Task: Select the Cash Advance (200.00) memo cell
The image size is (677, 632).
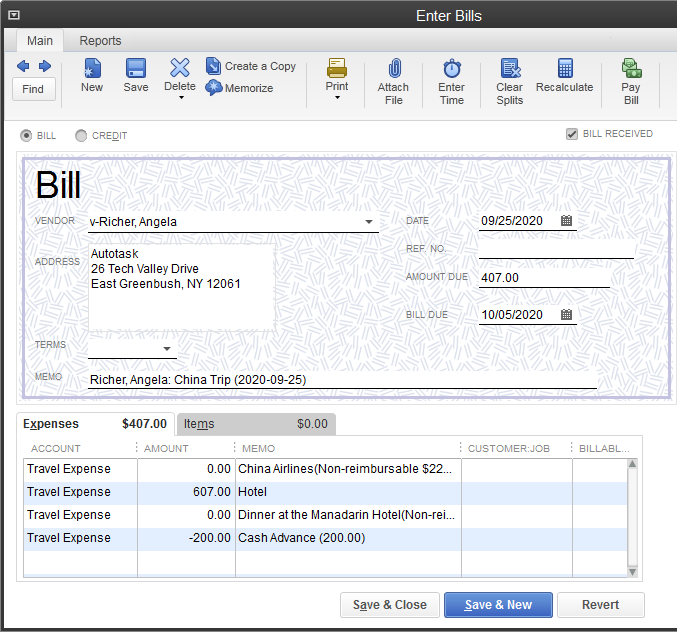Action: (x=348, y=538)
